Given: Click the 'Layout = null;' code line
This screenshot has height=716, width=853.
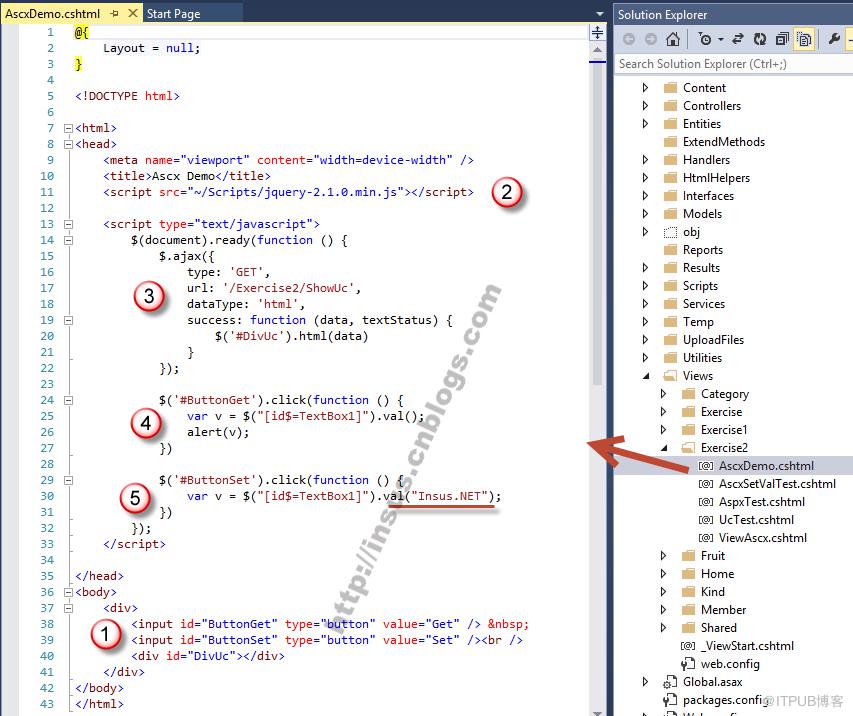Looking at the screenshot, I should (x=152, y=48).
